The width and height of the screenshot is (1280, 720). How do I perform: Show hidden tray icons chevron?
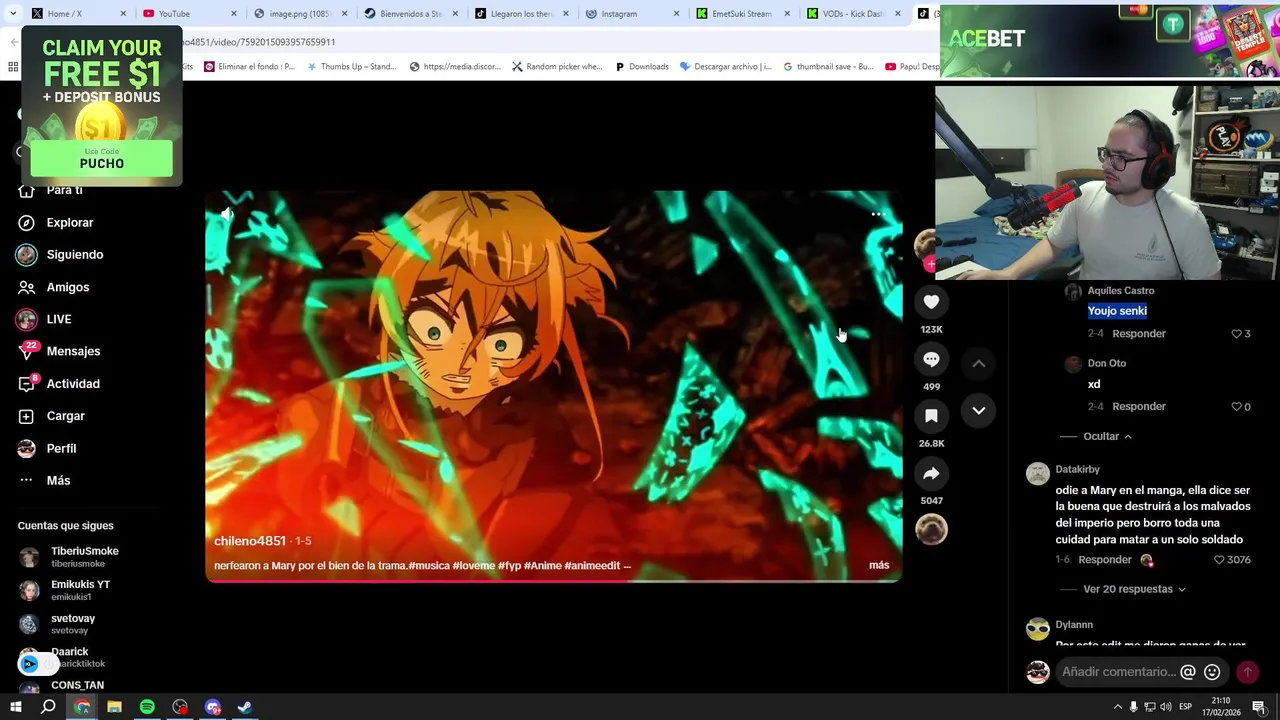click(x=1116, y=707)
